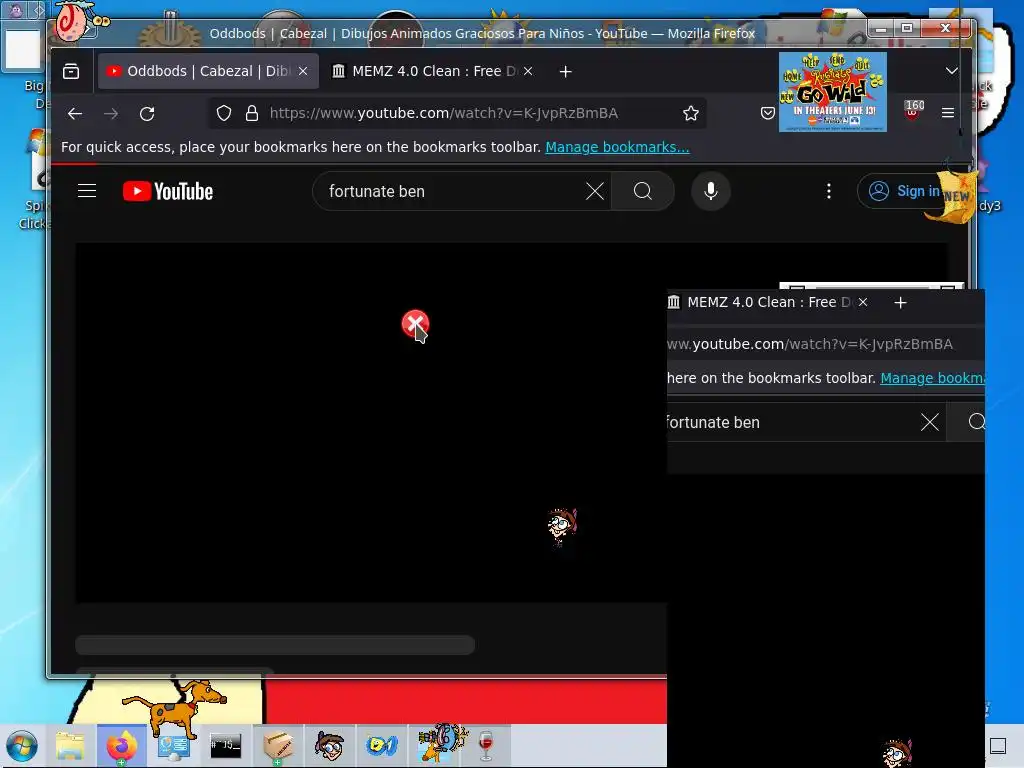This screenshot has height=768, width=1024.
Task: Open YouTube settings three-dot menu
Action: tap(829, 191)
